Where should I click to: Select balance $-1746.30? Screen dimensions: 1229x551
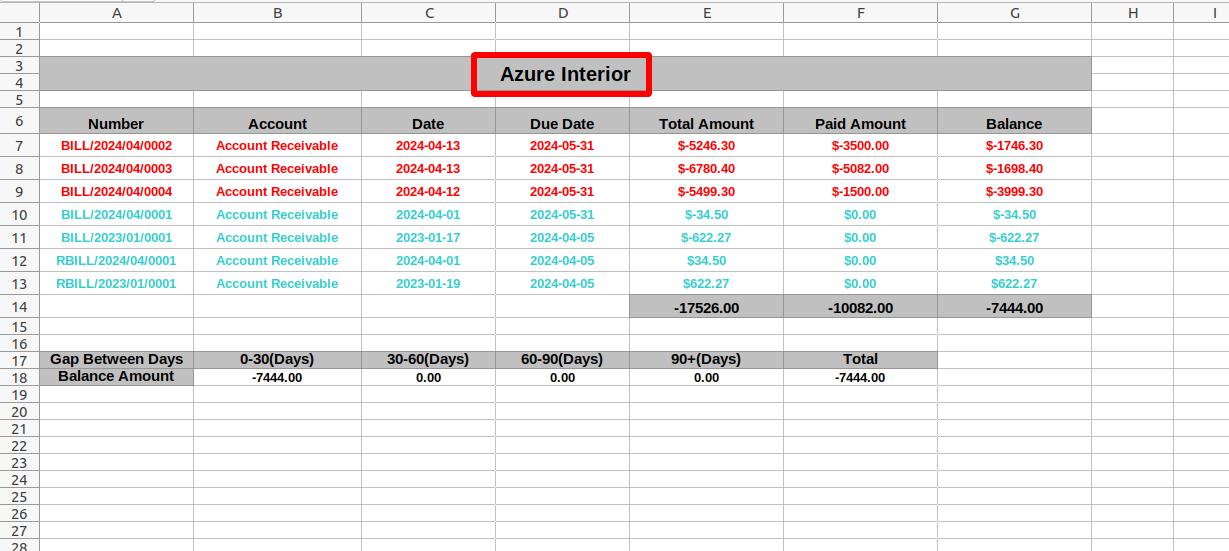click(1014, 146)
